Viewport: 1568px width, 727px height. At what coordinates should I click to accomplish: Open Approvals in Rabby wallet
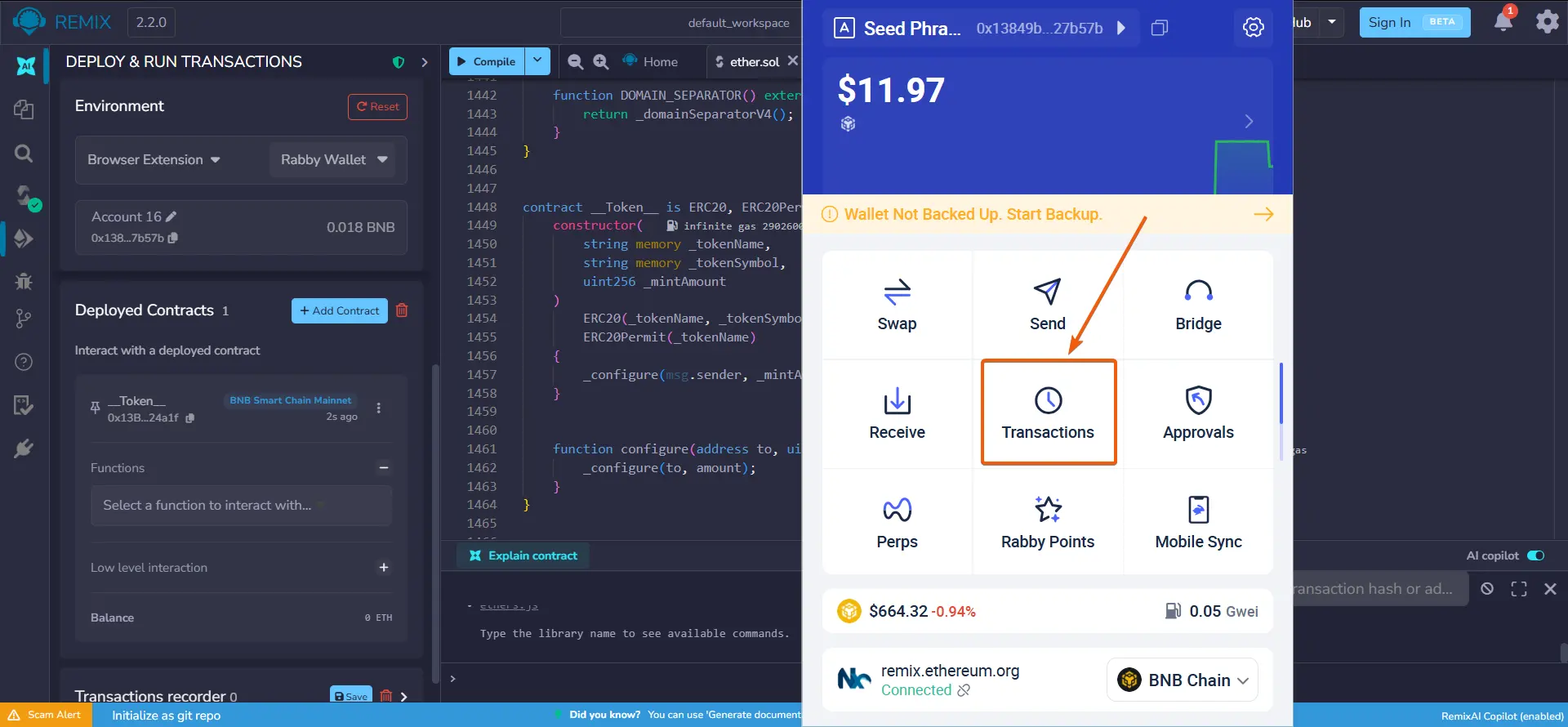tap(1198, 413)
